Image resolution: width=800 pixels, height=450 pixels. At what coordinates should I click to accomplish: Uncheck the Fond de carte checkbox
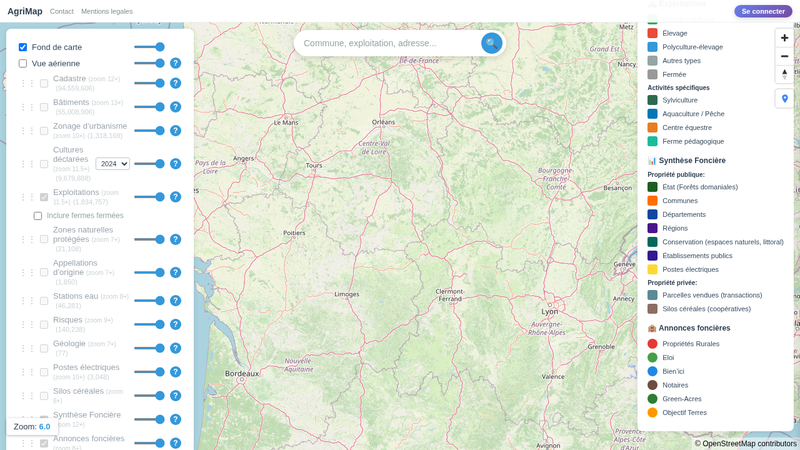[x=23, y=47]
